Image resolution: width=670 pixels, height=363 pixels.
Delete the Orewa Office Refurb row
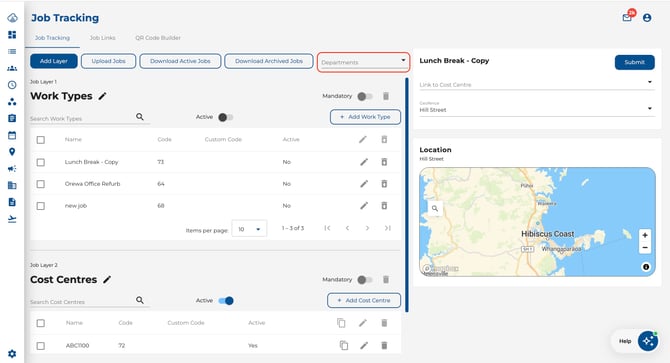click(384, 184)
